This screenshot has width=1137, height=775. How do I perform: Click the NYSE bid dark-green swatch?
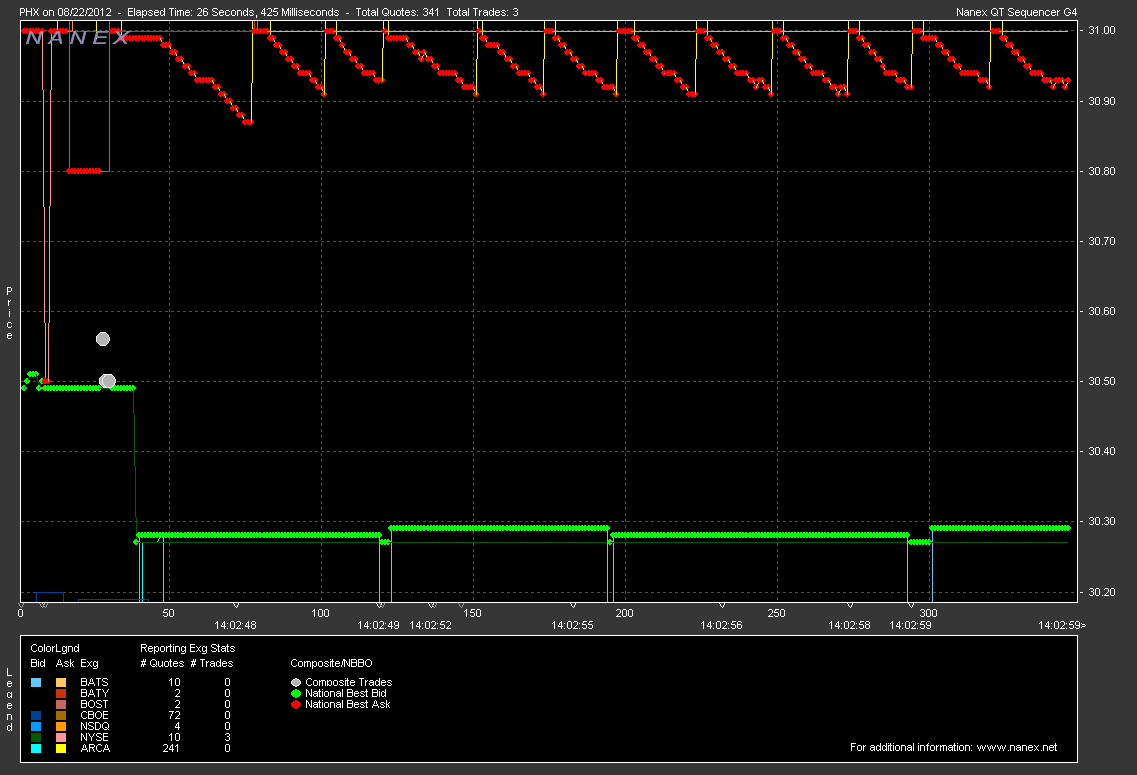coord(36,737)
